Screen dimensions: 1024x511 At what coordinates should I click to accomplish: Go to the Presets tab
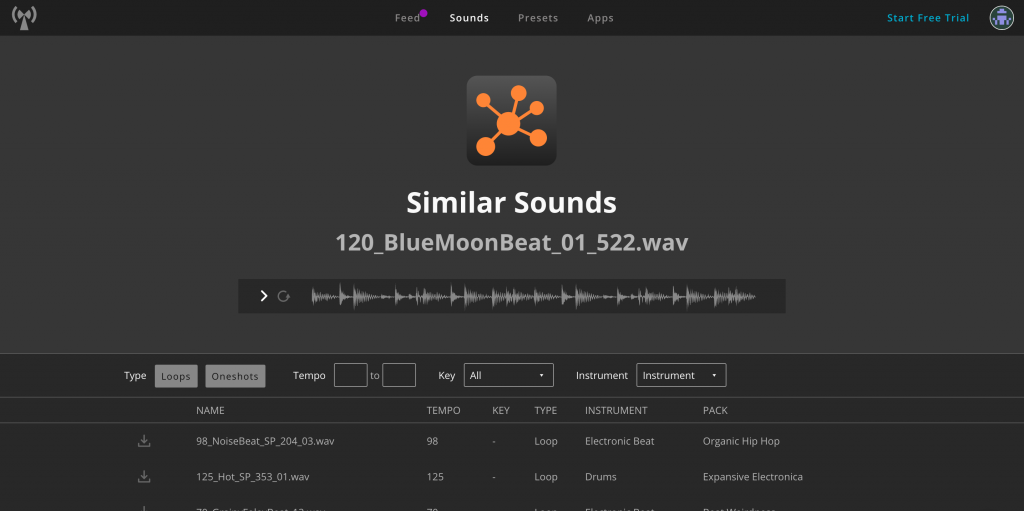tap(538, 18)
